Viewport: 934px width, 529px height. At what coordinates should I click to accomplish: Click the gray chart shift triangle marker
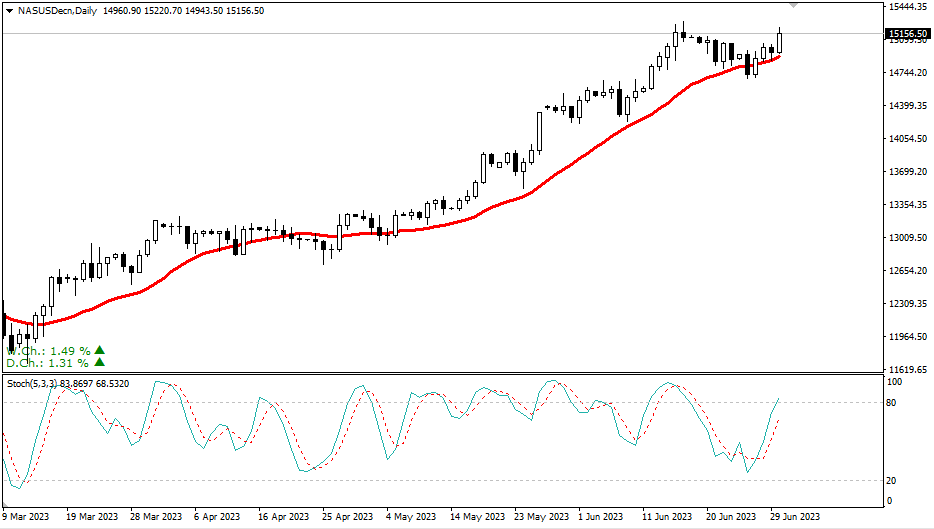tap(794, 6)
